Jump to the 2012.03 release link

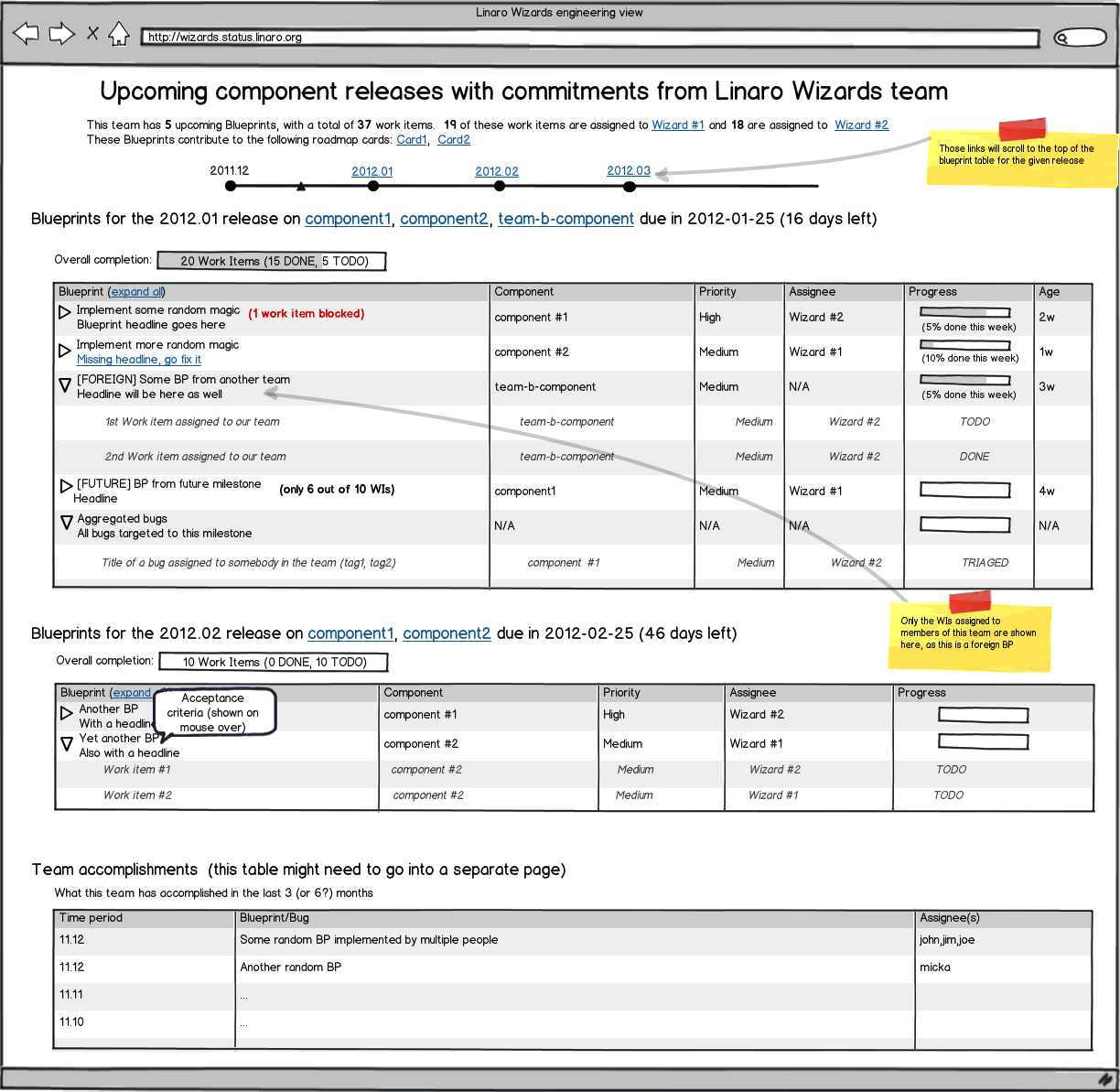(x=628, y=171)
